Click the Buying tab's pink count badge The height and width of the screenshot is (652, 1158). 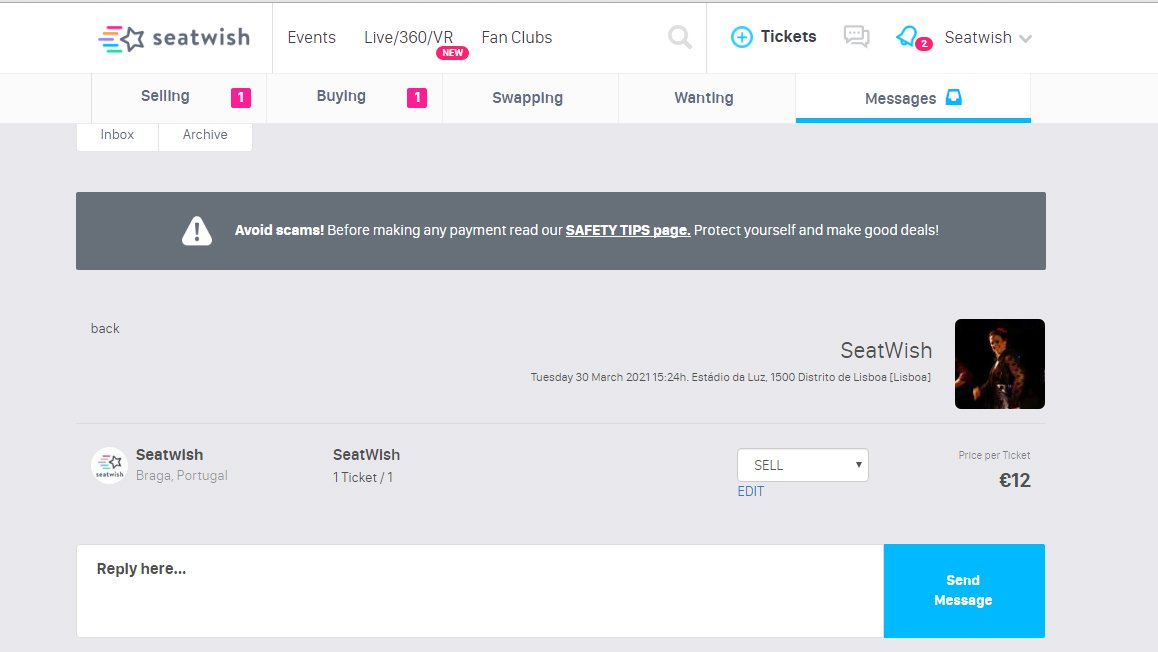pyautogui.click(x=417, y=97)
